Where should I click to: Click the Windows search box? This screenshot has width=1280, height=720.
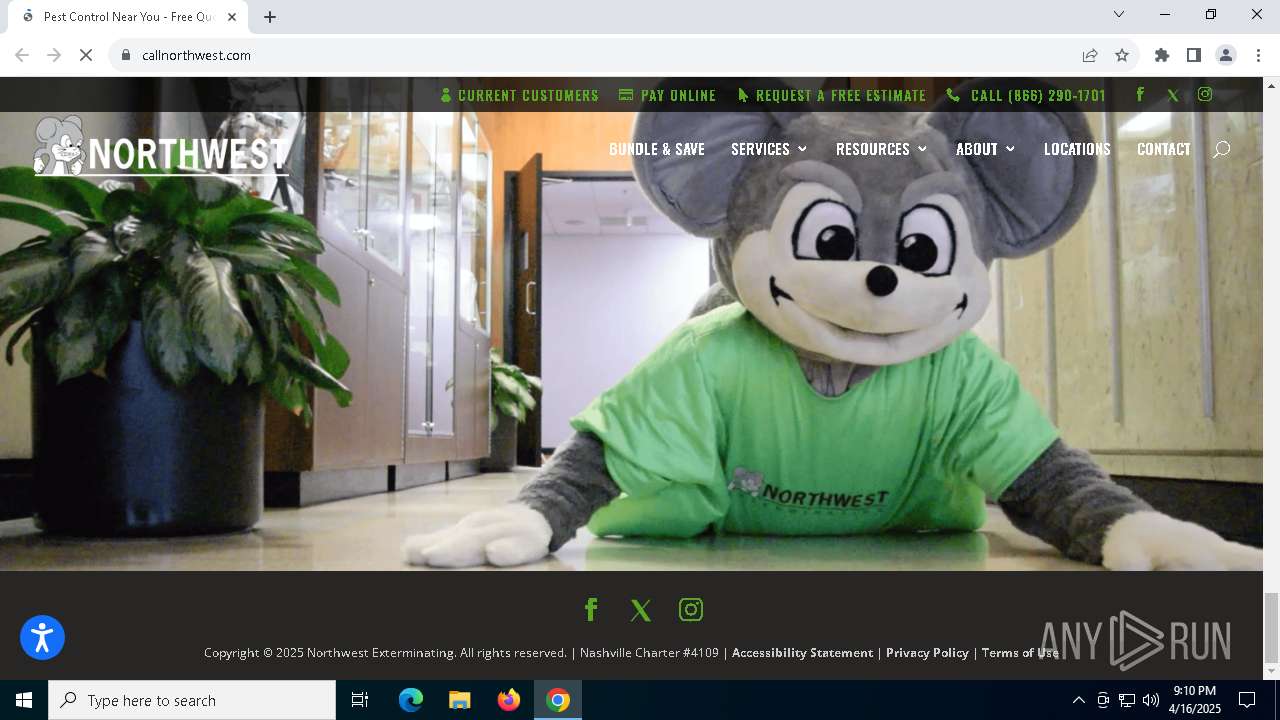tap(192, 700)
